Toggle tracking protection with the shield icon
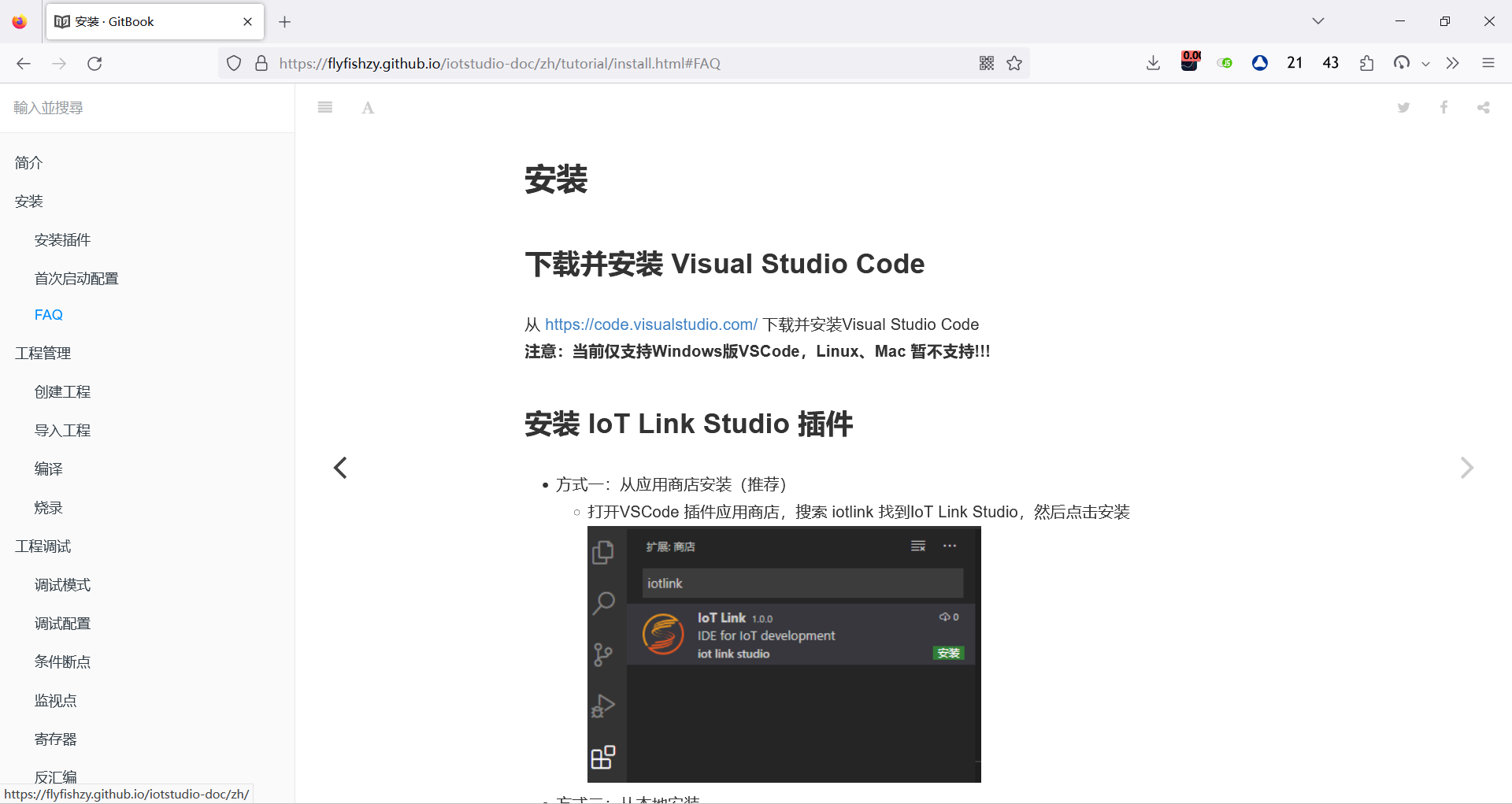The width and height of the screenshot is (1512, 804). pos(233,63)
